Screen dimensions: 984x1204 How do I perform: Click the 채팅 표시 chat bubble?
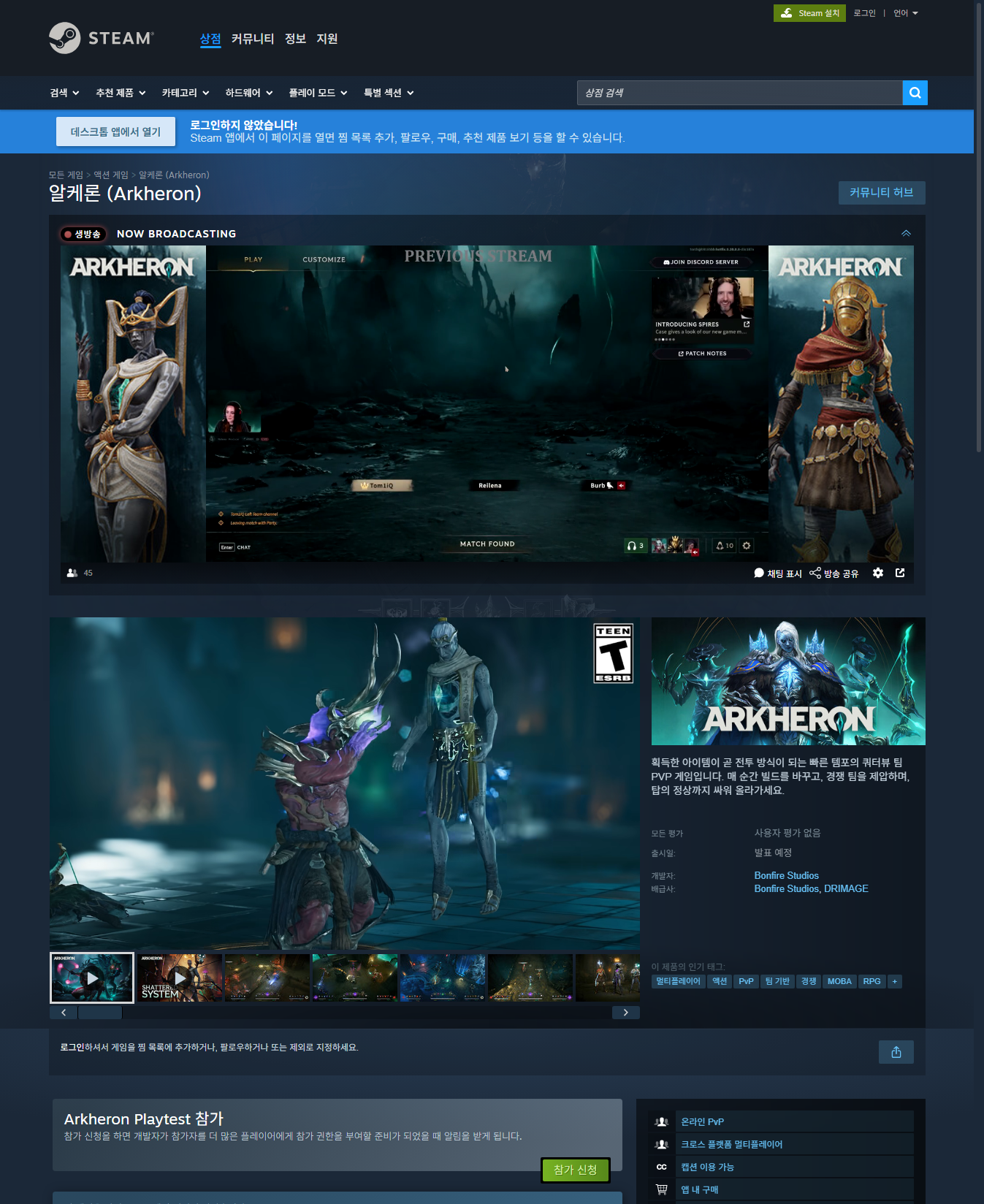tap(759, 573)
